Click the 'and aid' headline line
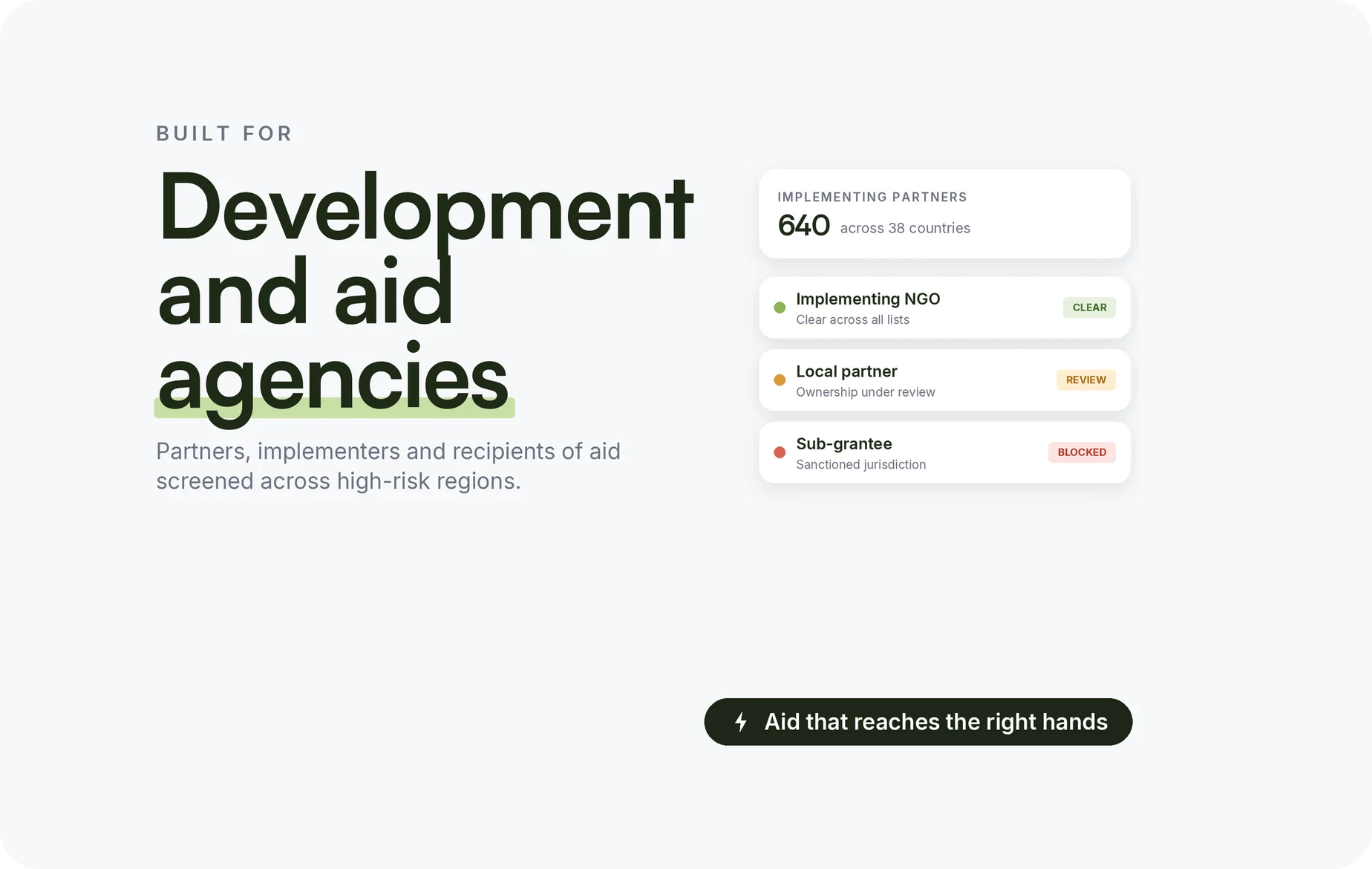Screen dimensions: 1372x869 pos(305,291)
